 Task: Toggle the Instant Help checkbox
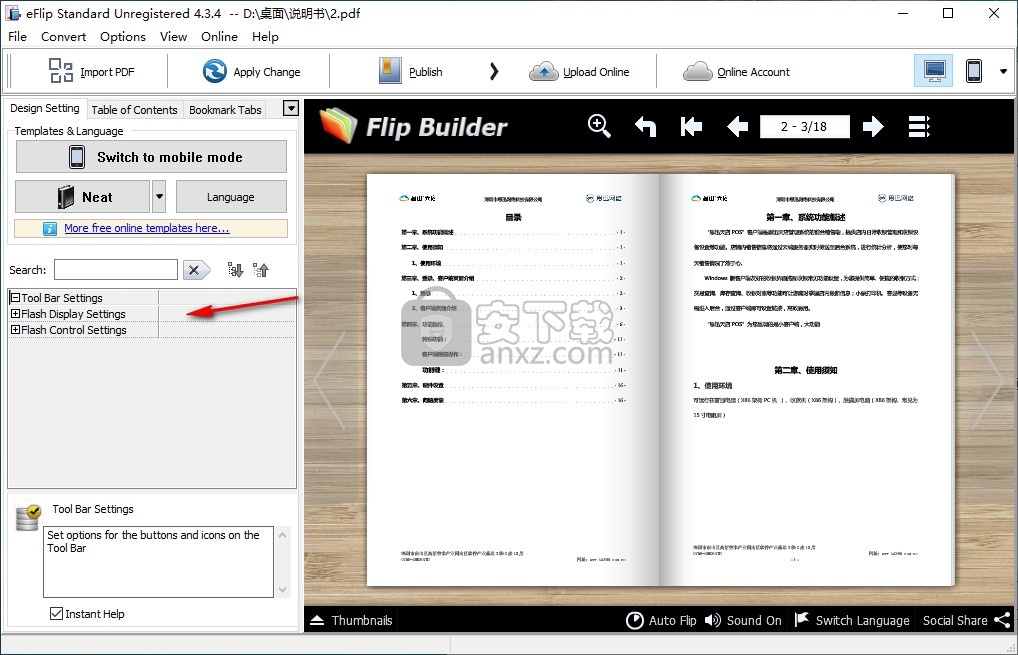[x=56, y=613]
